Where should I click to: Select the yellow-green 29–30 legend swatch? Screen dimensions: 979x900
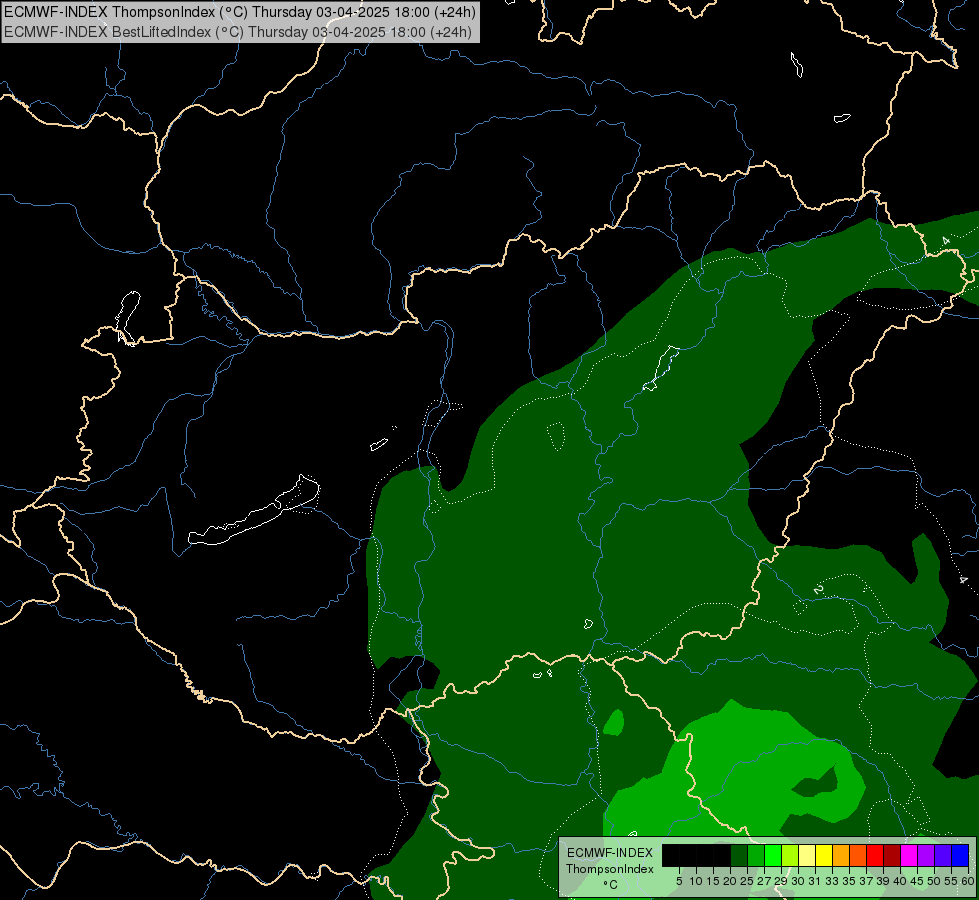[x=790, y=855]
